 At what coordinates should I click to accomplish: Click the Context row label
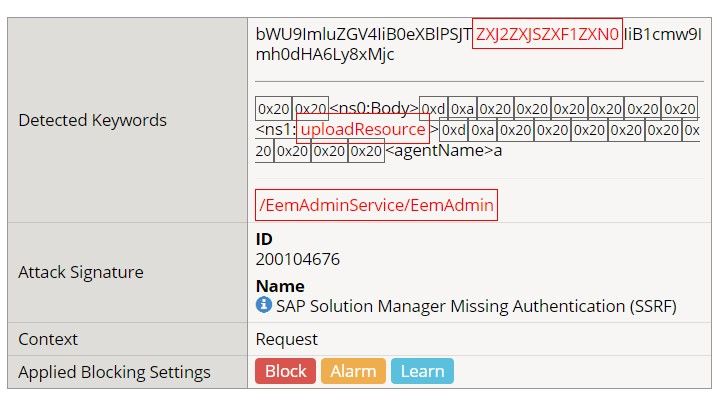tap(48, 339)
